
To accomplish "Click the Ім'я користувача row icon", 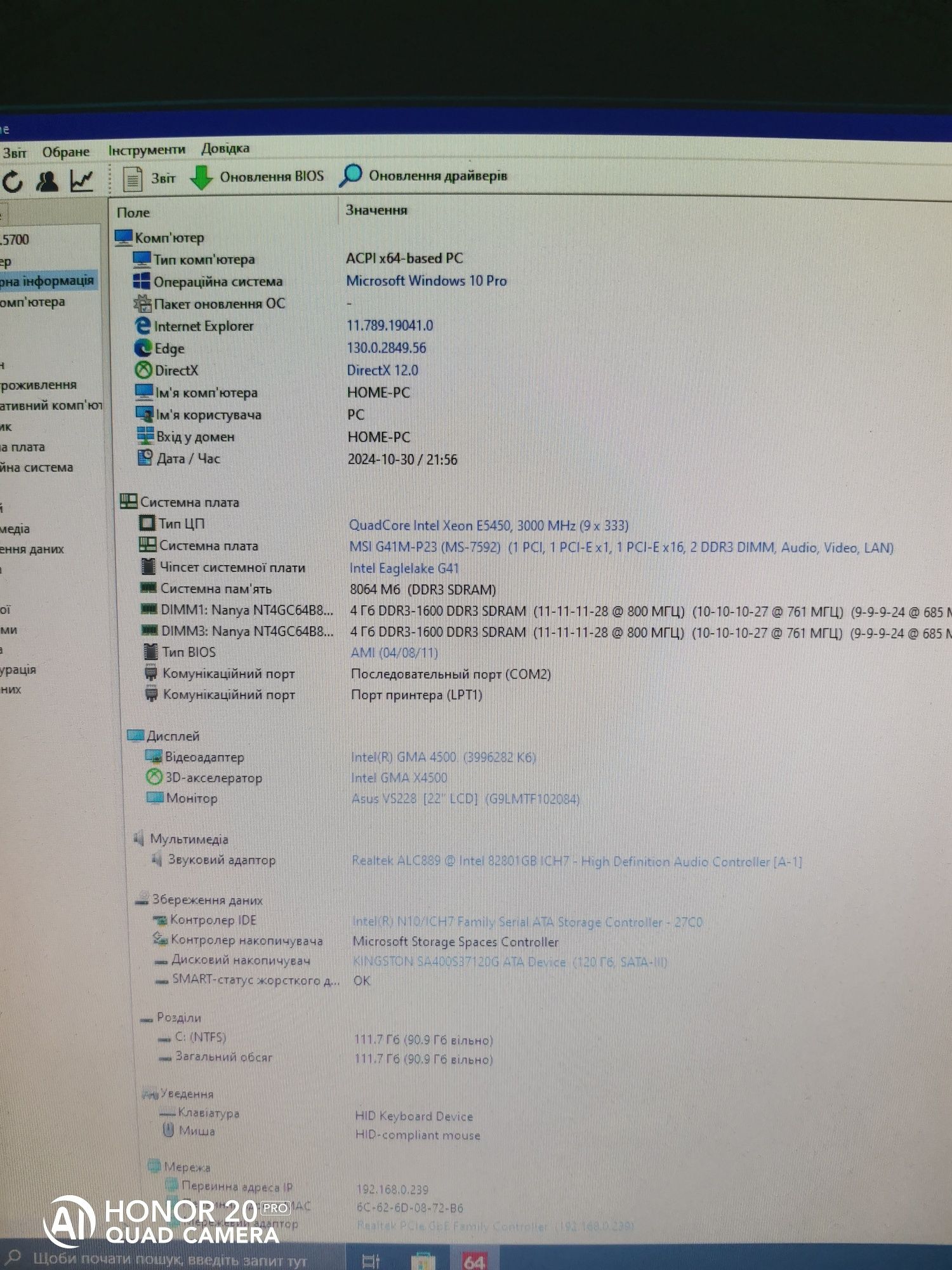I will (145, 415).
